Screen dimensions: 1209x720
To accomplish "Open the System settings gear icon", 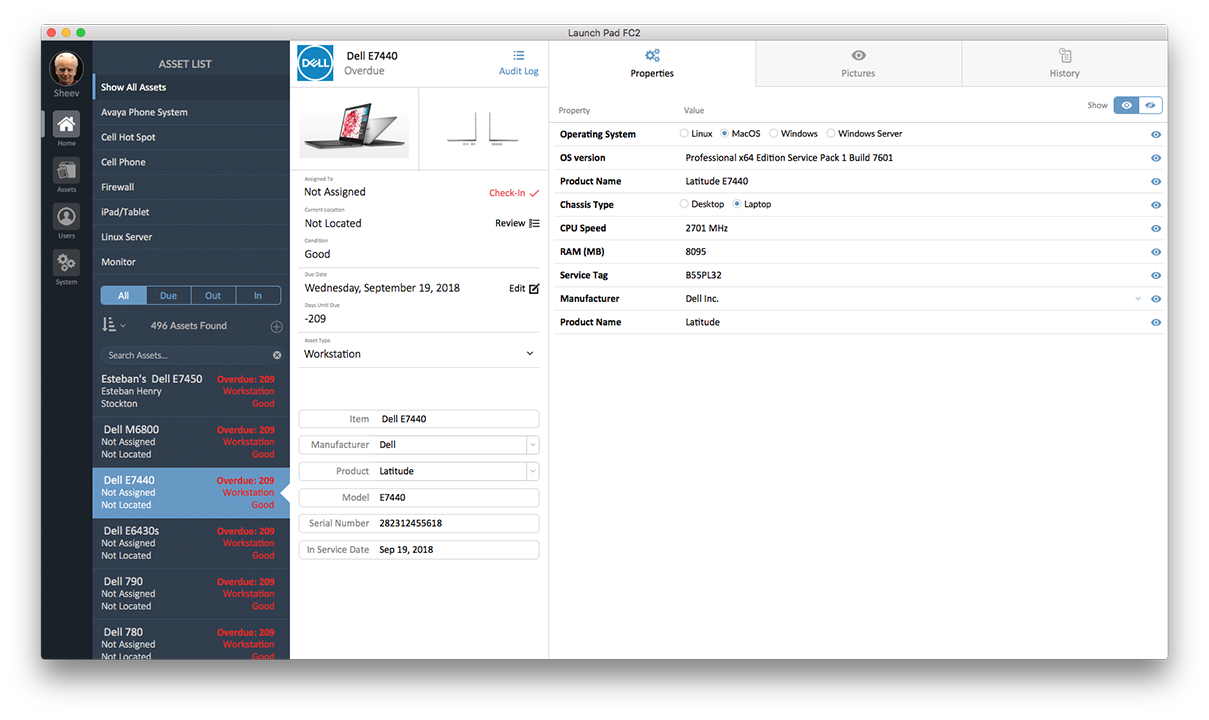I will coord(66,263).
